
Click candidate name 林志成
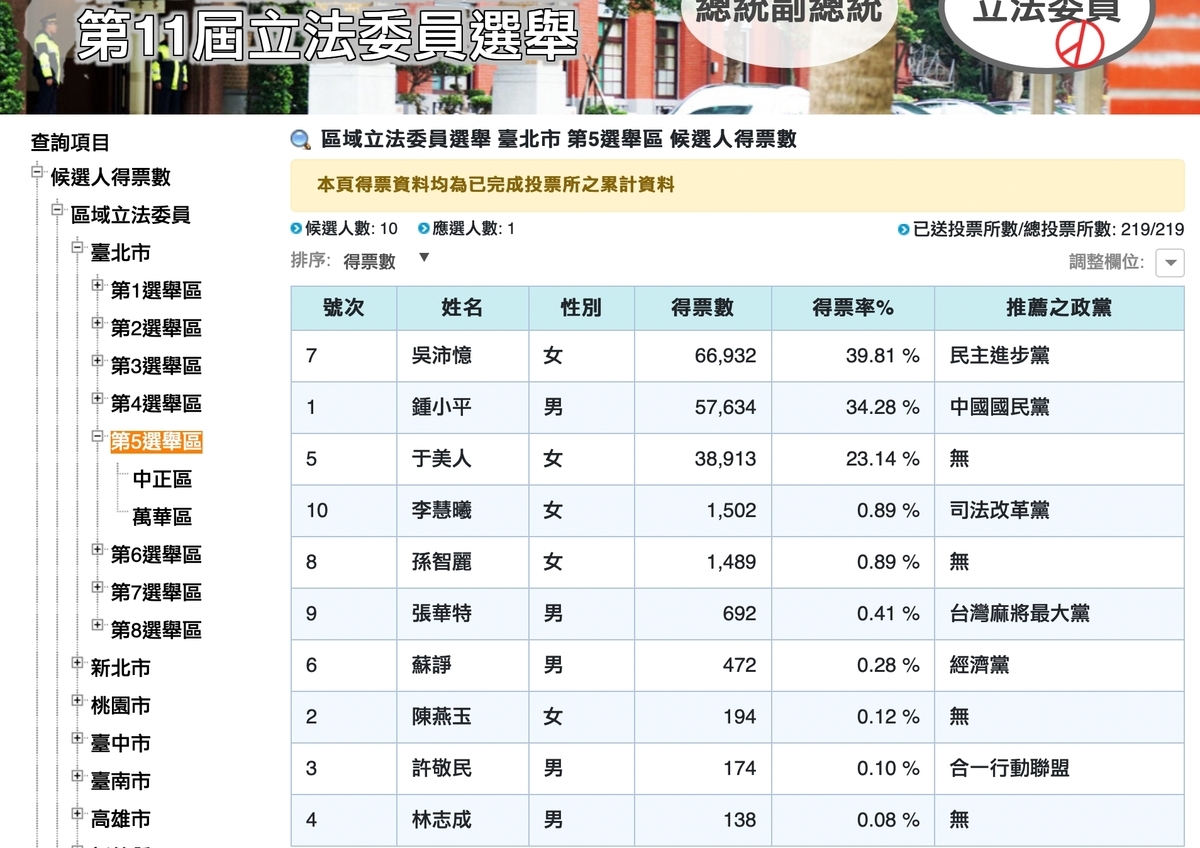click(x=441, y=820)
